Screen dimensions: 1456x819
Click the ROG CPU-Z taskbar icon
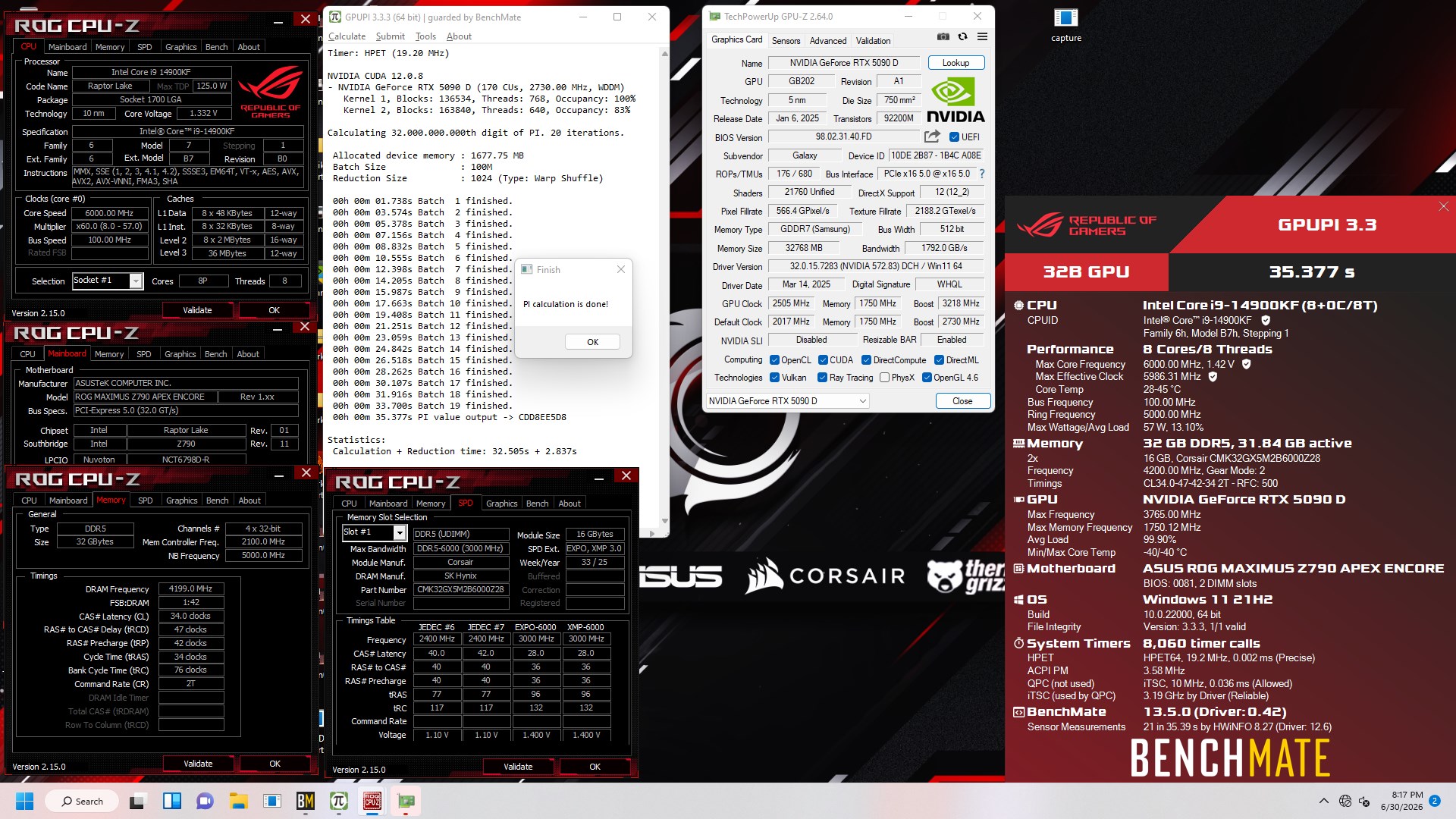point(372,801)
